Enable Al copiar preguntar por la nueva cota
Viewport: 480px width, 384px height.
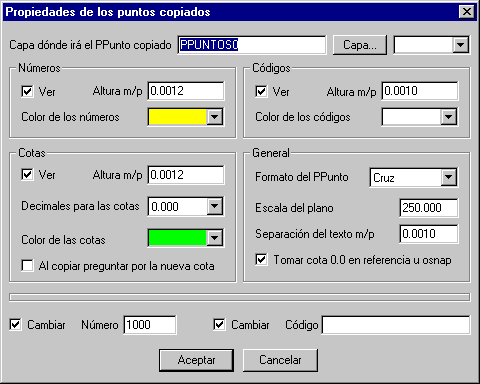tap(27, 266)
